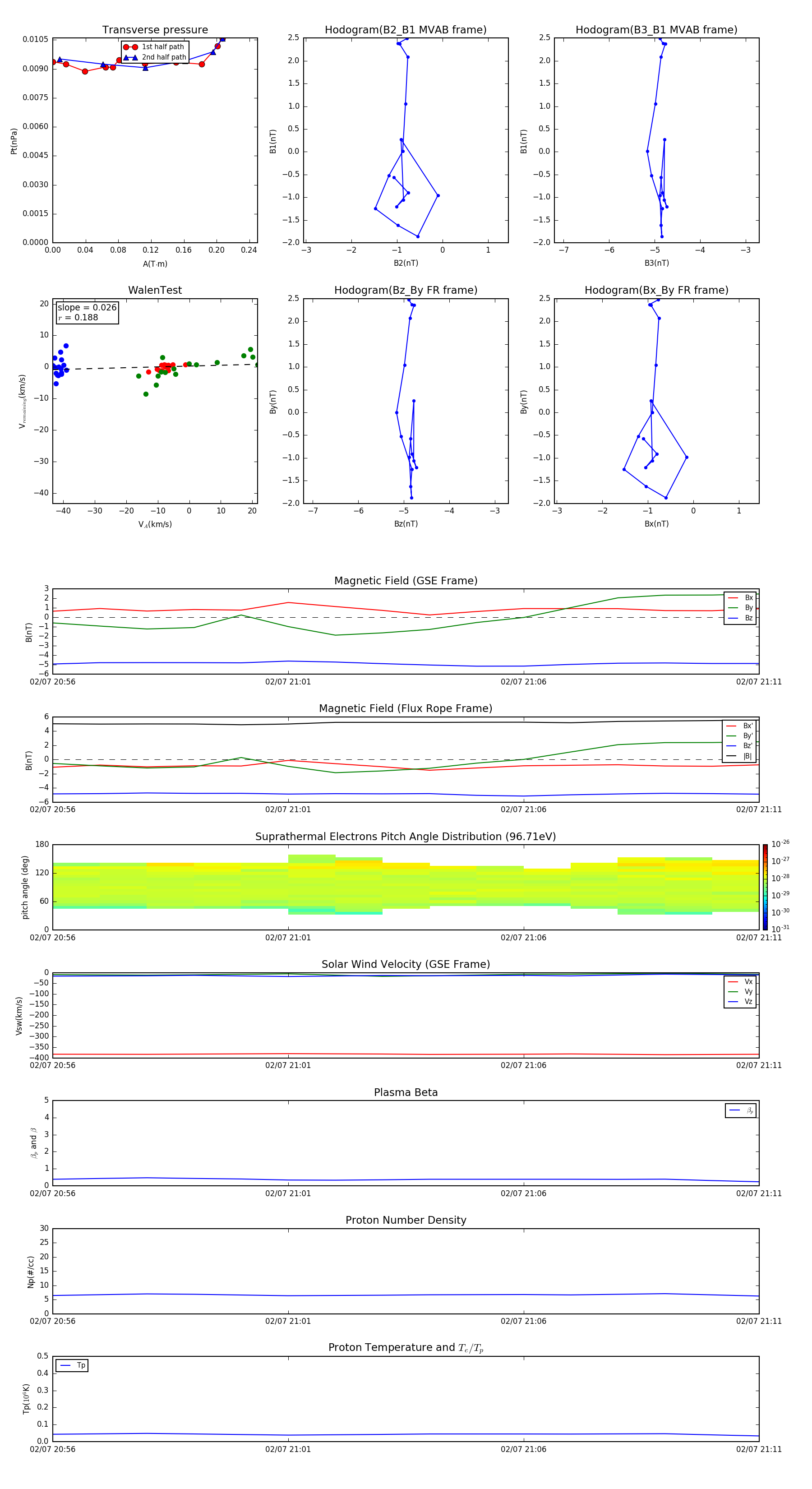Click the 'Hodogram(B2_B1 MVAB frame)' title
Viewport: 812px width, 1489px height.
406,30
